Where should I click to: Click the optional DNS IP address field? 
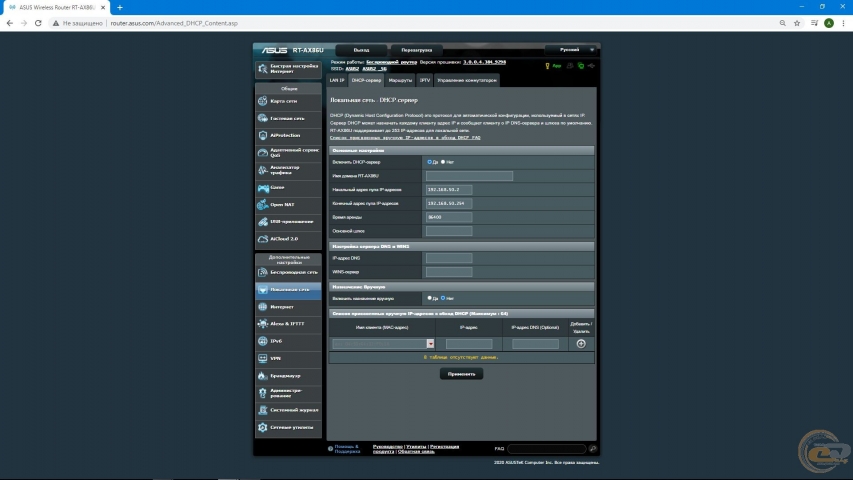(x=535, y=344)
